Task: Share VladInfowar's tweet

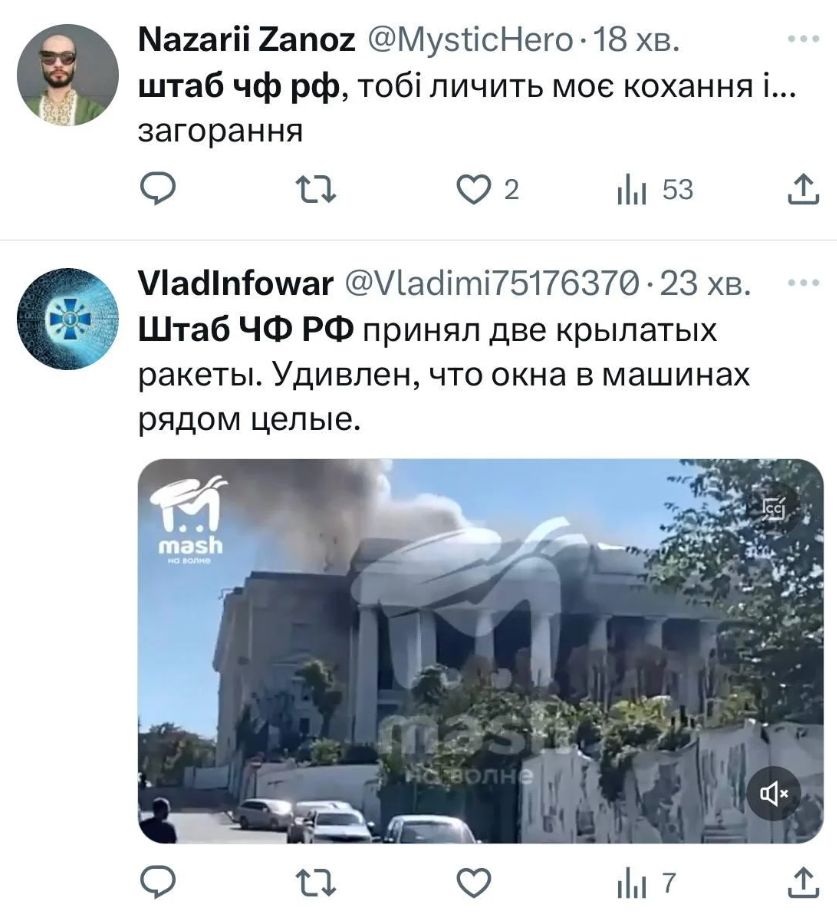Action: click(x=803, y=882)
